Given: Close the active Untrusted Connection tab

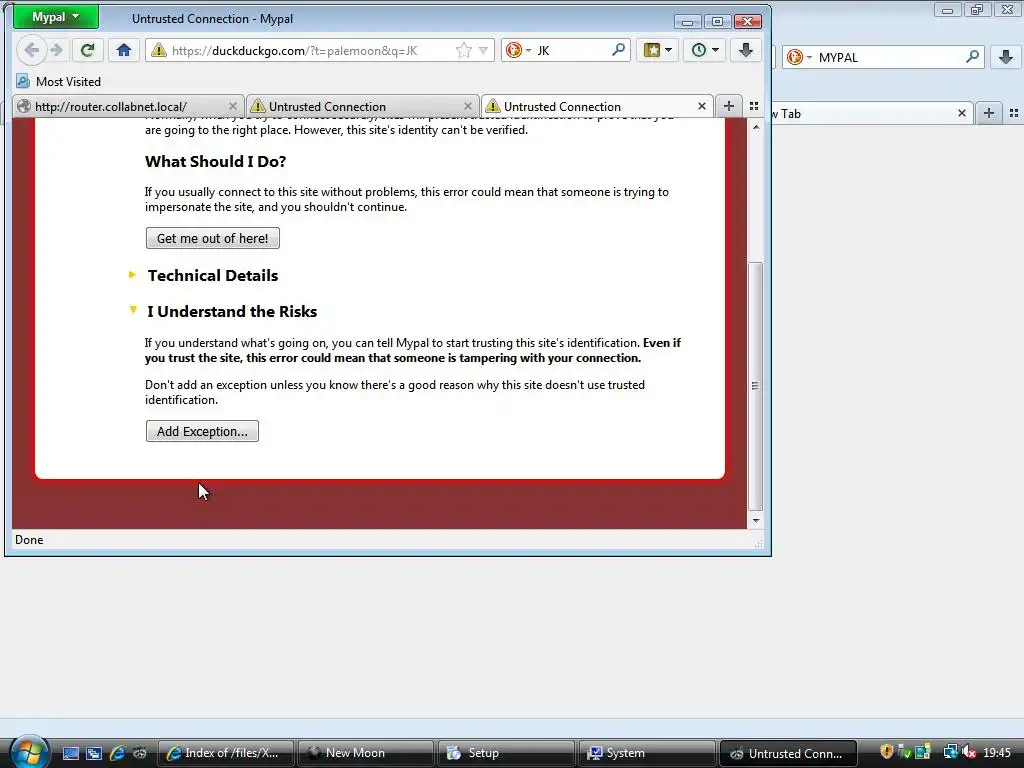Looking at the screenshot, I should [x=702, y=106].
